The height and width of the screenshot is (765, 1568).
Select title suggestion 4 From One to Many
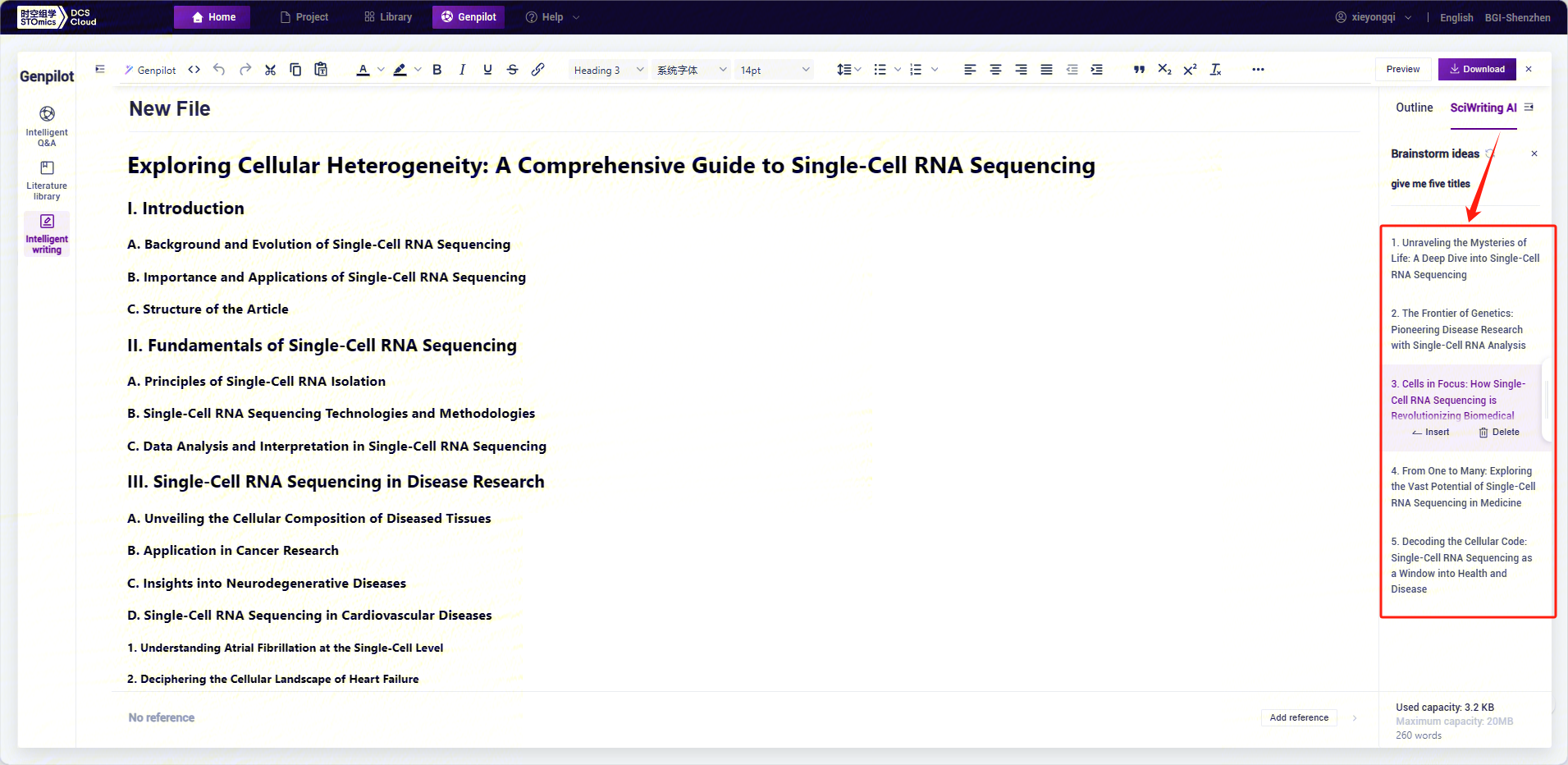pyautogui.click(x=1463, y=487)
